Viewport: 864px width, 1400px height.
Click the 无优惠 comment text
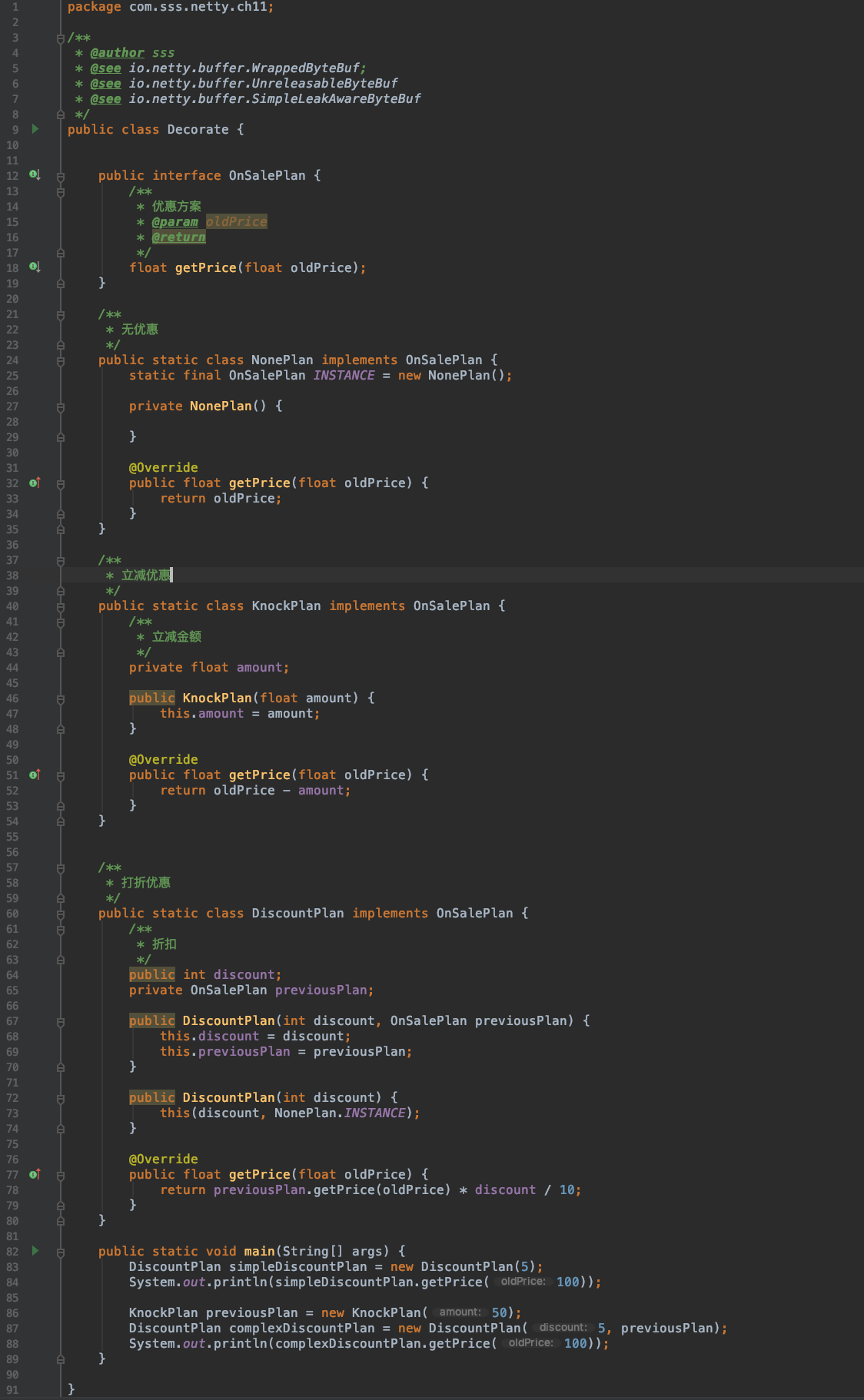139,329
